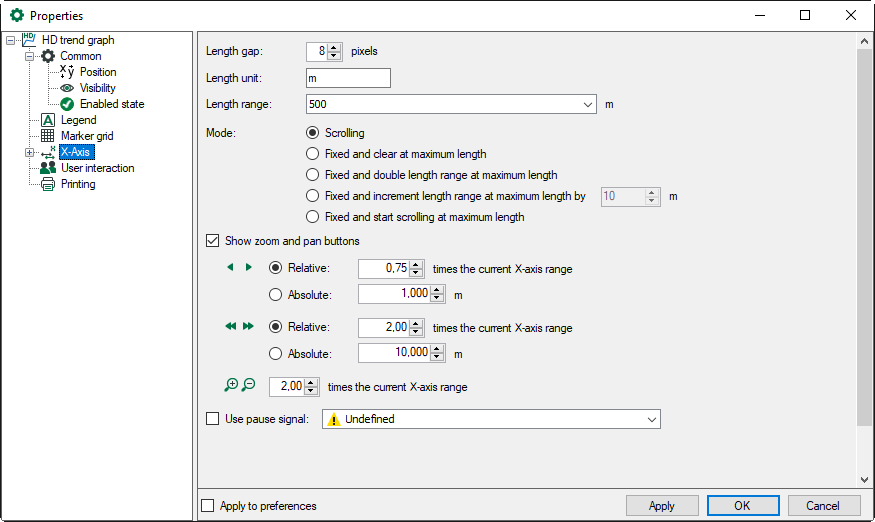
Task: Select Fixed and clear at maximum length
Action: point(313,154)
